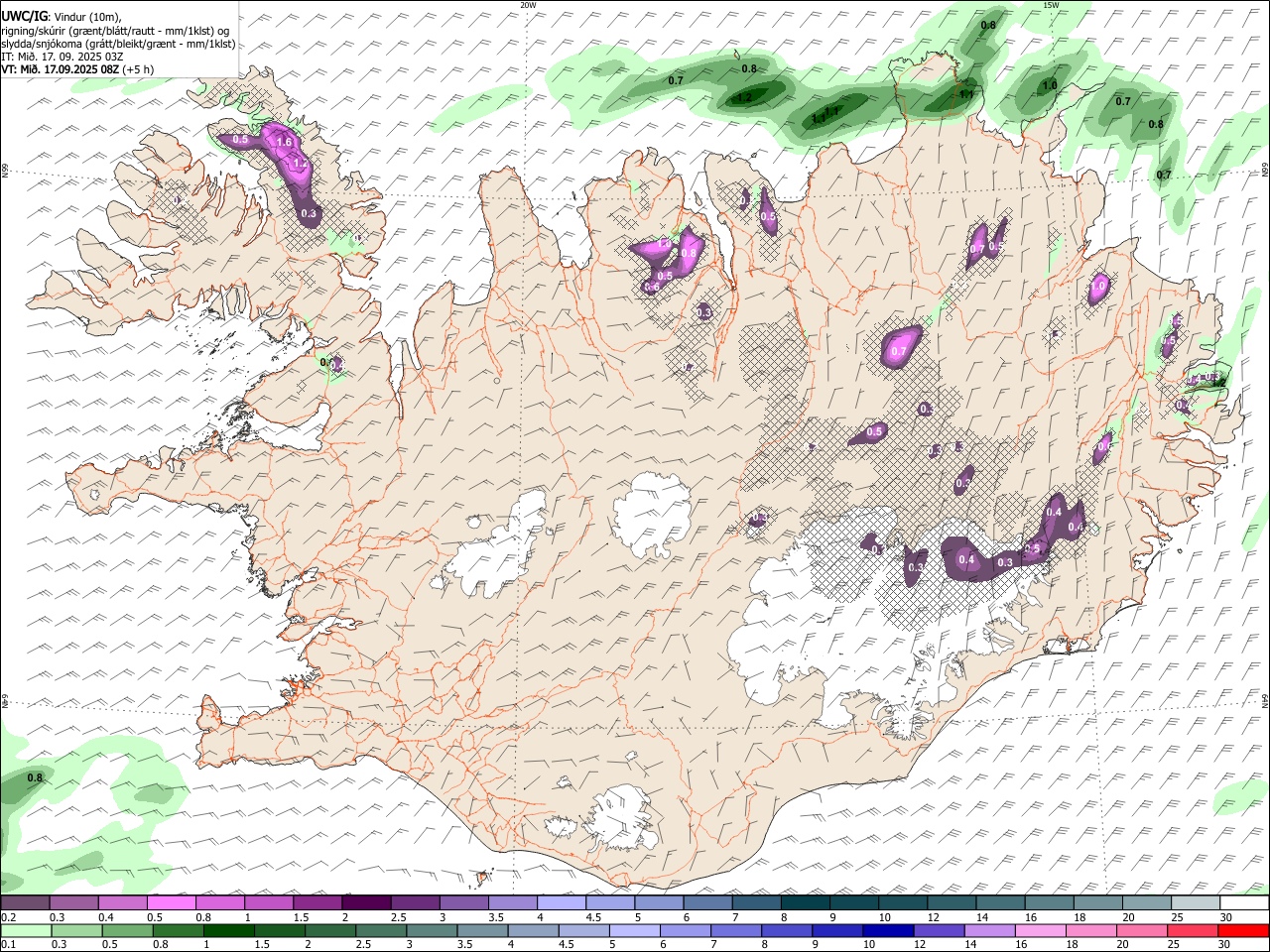This screenshot has width=1270, height=952.
Task: Click the white upper legend swatch above 30
Action: pos(1243,903)
